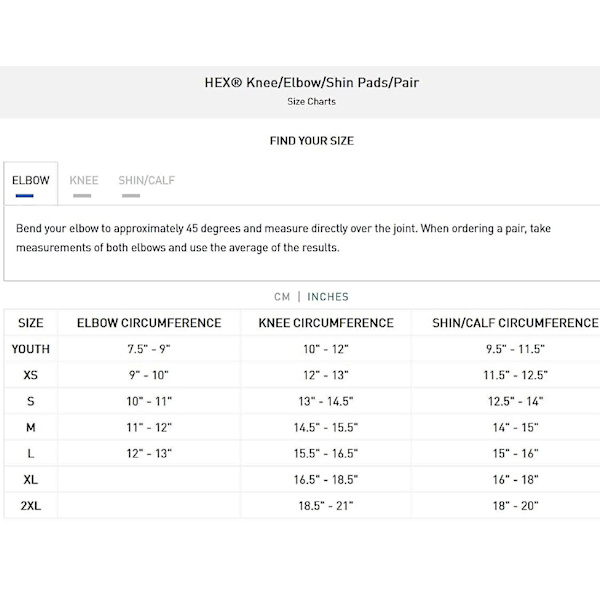Click the 9" - 10" elbow value
The width and height of the screenshot is (600, 600).
[149, 375]
